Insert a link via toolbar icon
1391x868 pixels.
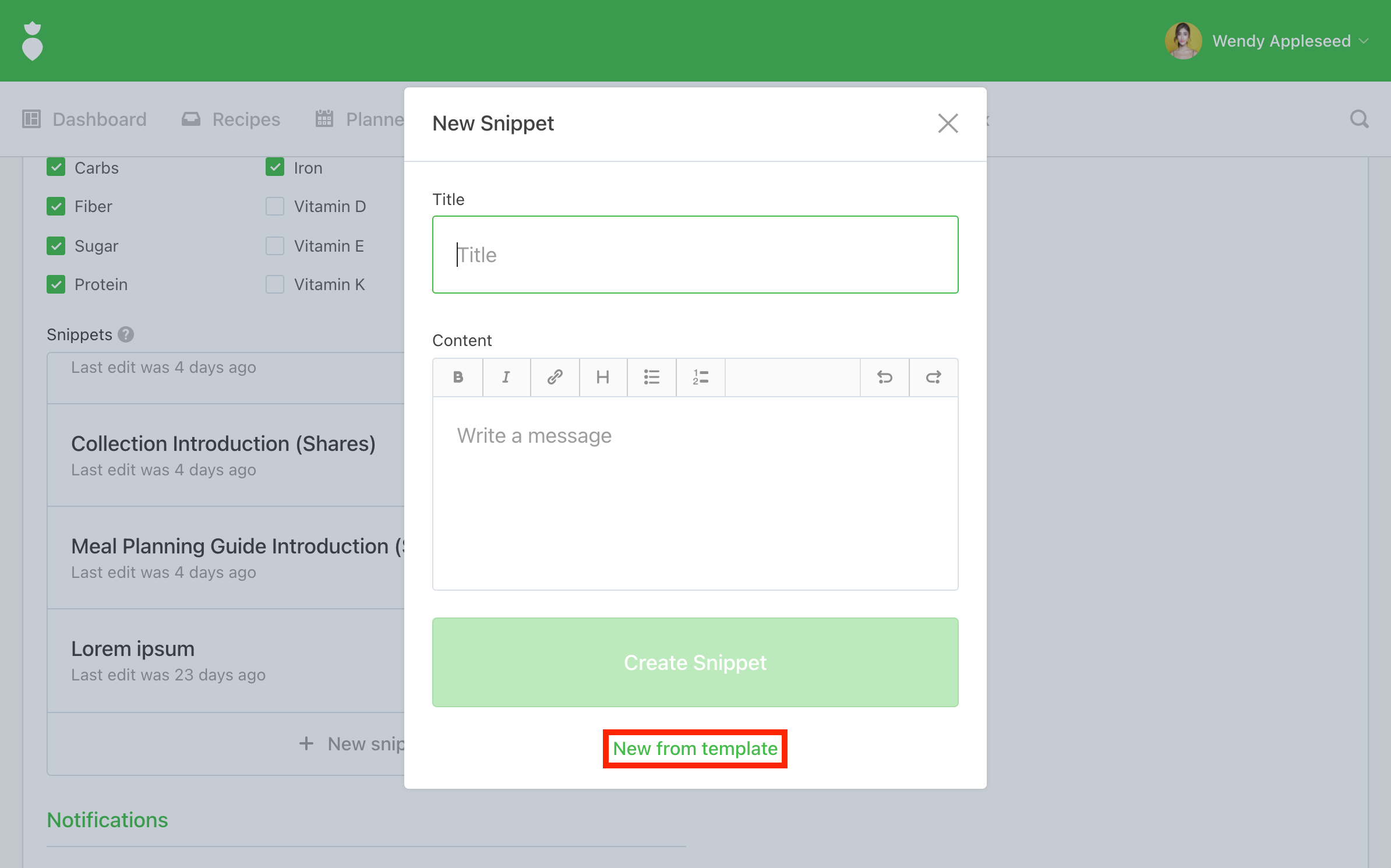click(555, 377)
